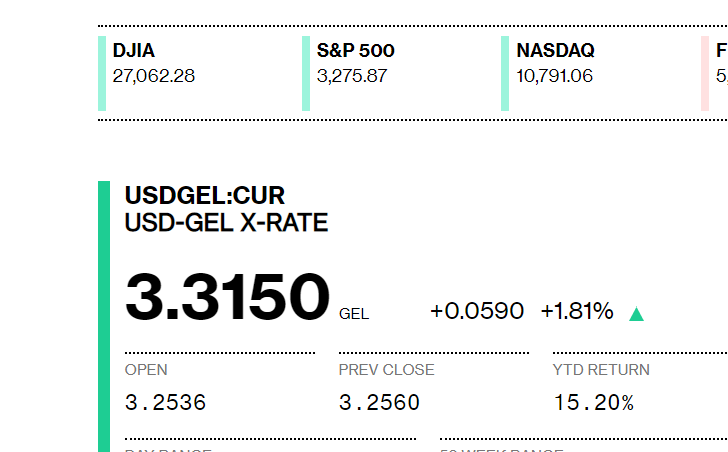Click the +1.81% percentage change
Image resolution: width=728 pixels, height=452 pixels.
click(x=577, y=311)
